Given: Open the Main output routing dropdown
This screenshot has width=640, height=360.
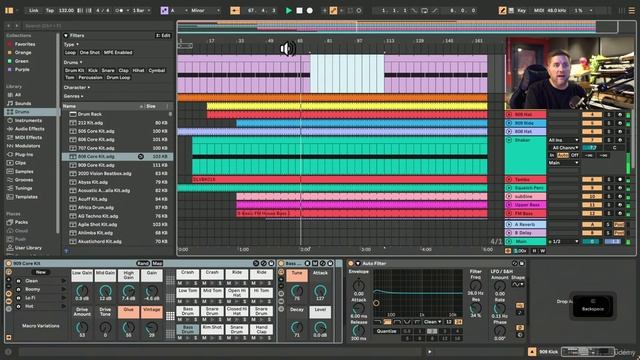Looking at the screenshot, I should click(x=563, y=163).
